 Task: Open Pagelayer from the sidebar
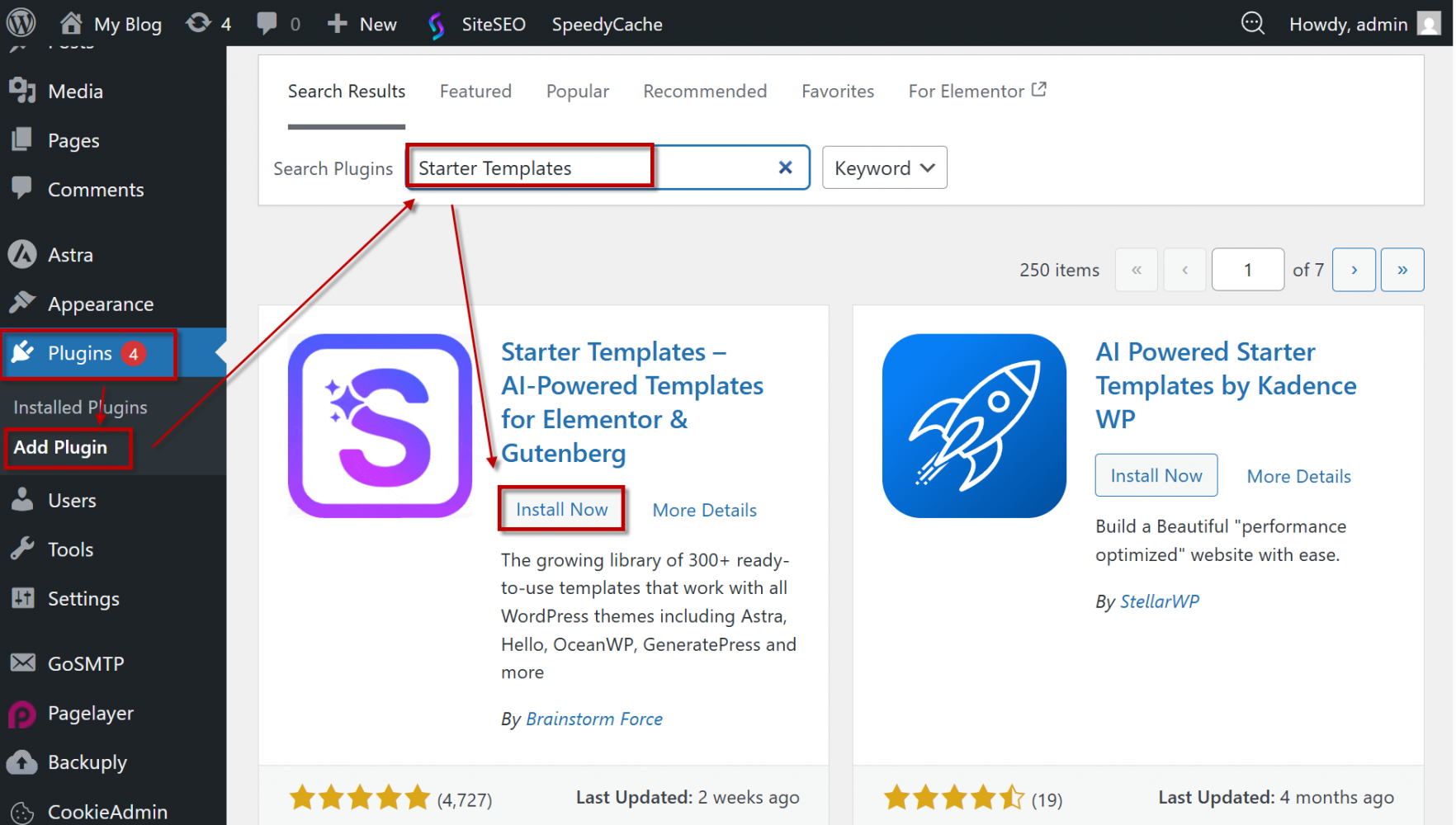(x=90, y=714)
